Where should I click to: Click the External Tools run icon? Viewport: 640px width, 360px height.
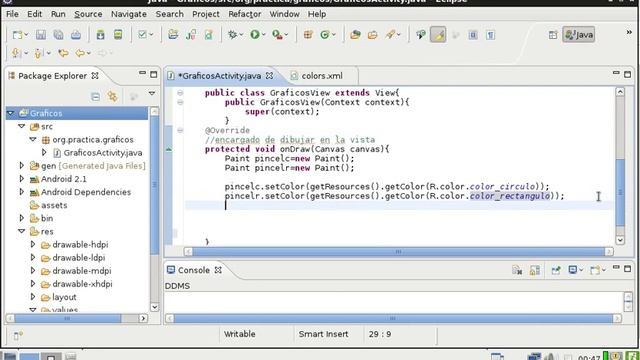277,35
